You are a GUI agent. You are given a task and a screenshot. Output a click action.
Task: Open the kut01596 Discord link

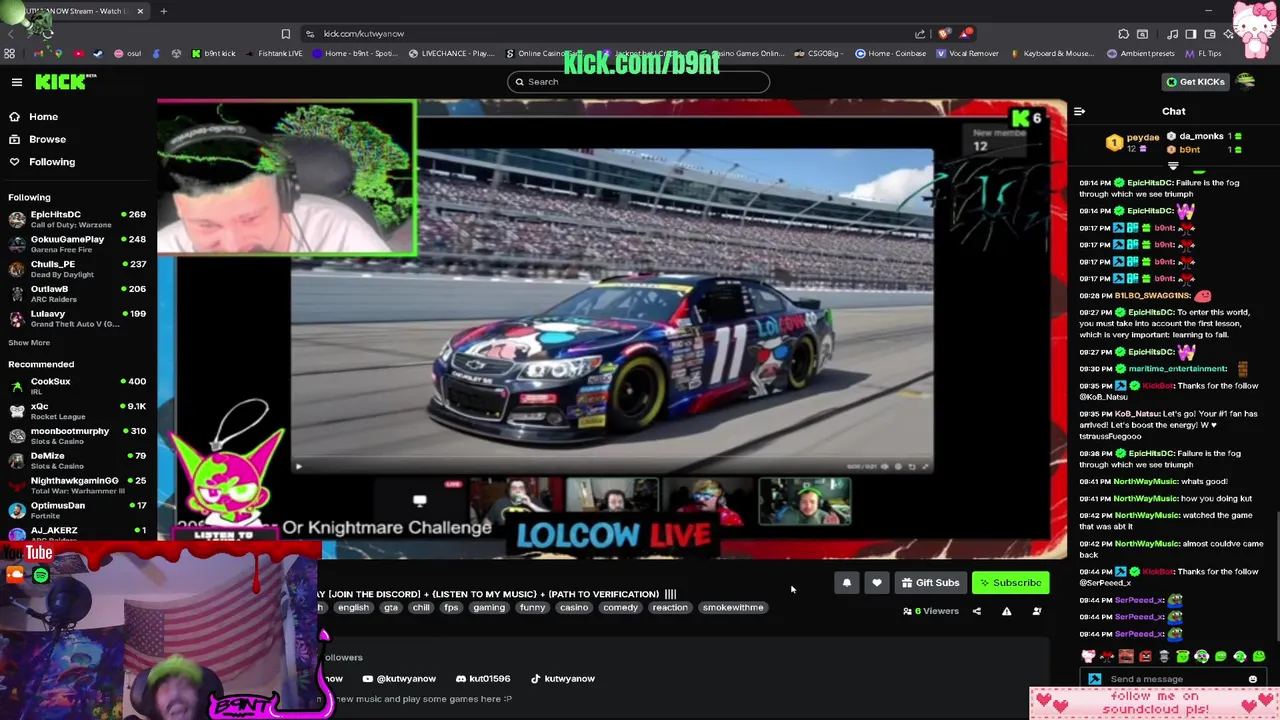click(483, 679)
